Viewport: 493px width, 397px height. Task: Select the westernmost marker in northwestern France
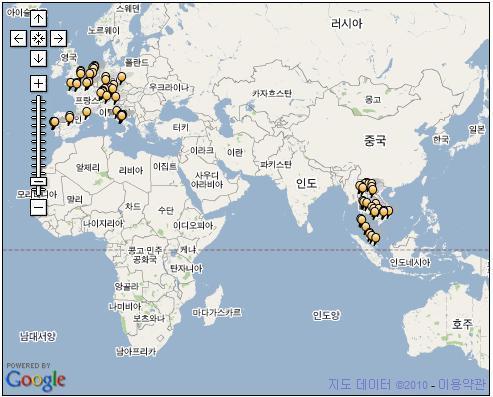click(x=70, y=83)
